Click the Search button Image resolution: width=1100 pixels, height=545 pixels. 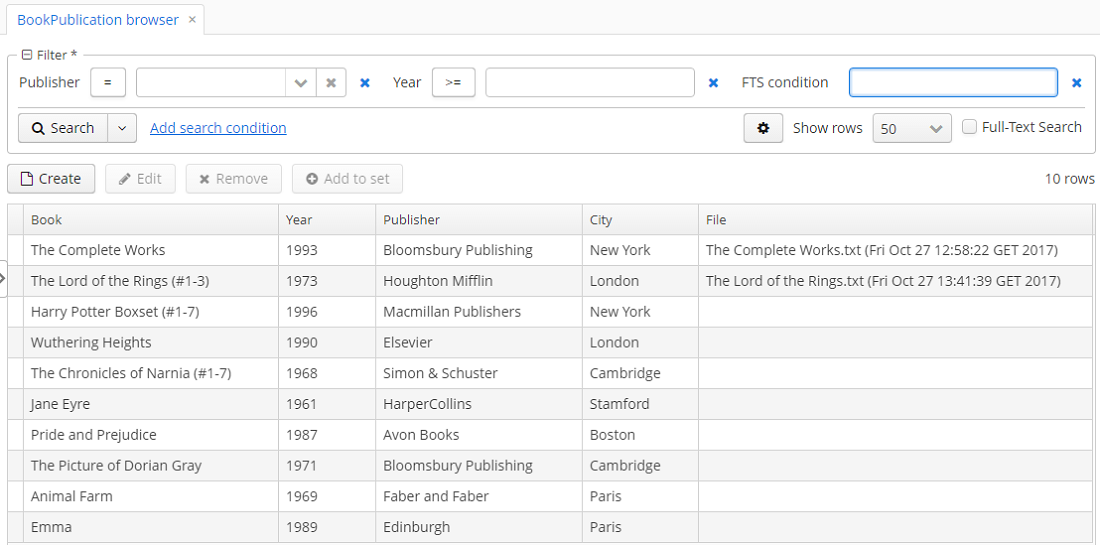(63, 128)
